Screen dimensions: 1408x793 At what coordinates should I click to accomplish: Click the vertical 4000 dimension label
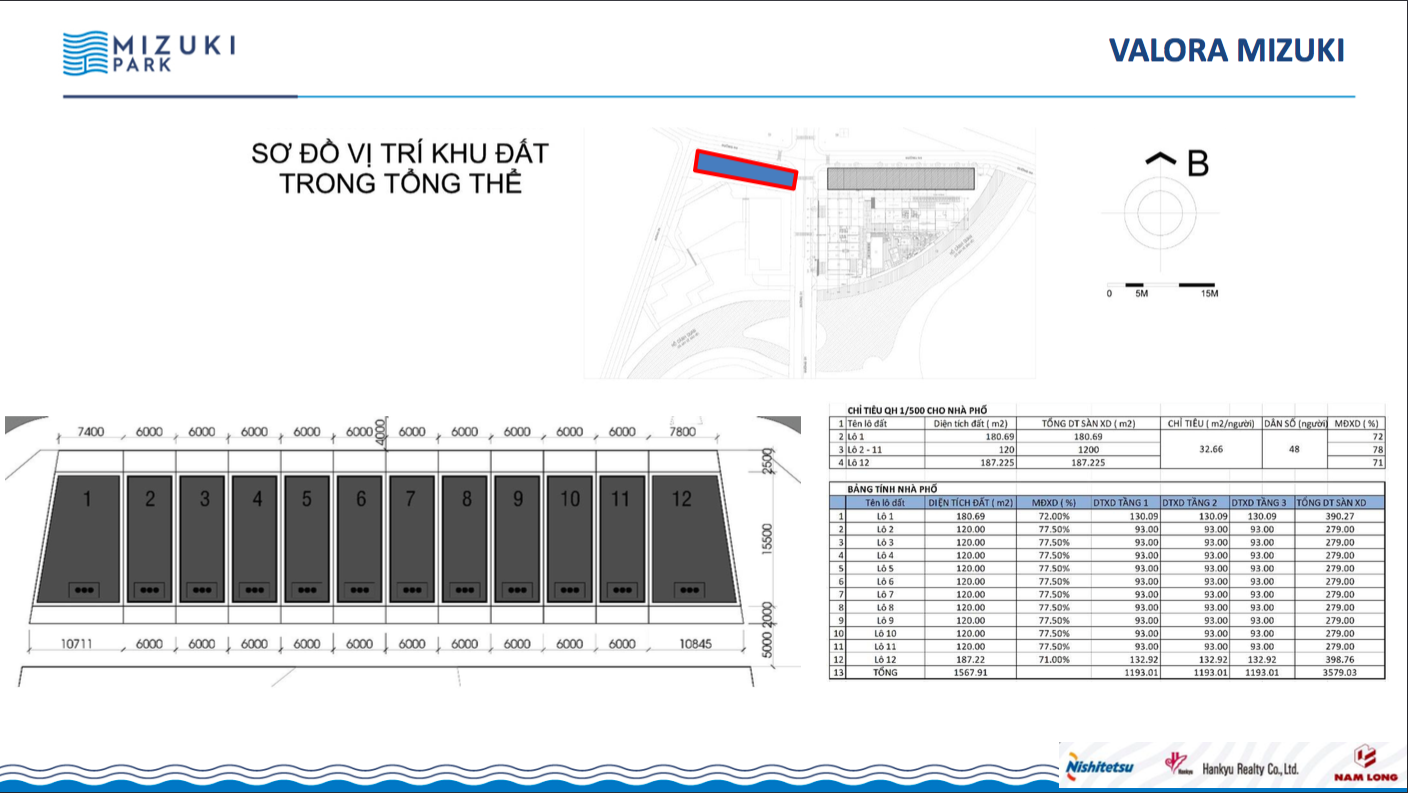380,431
